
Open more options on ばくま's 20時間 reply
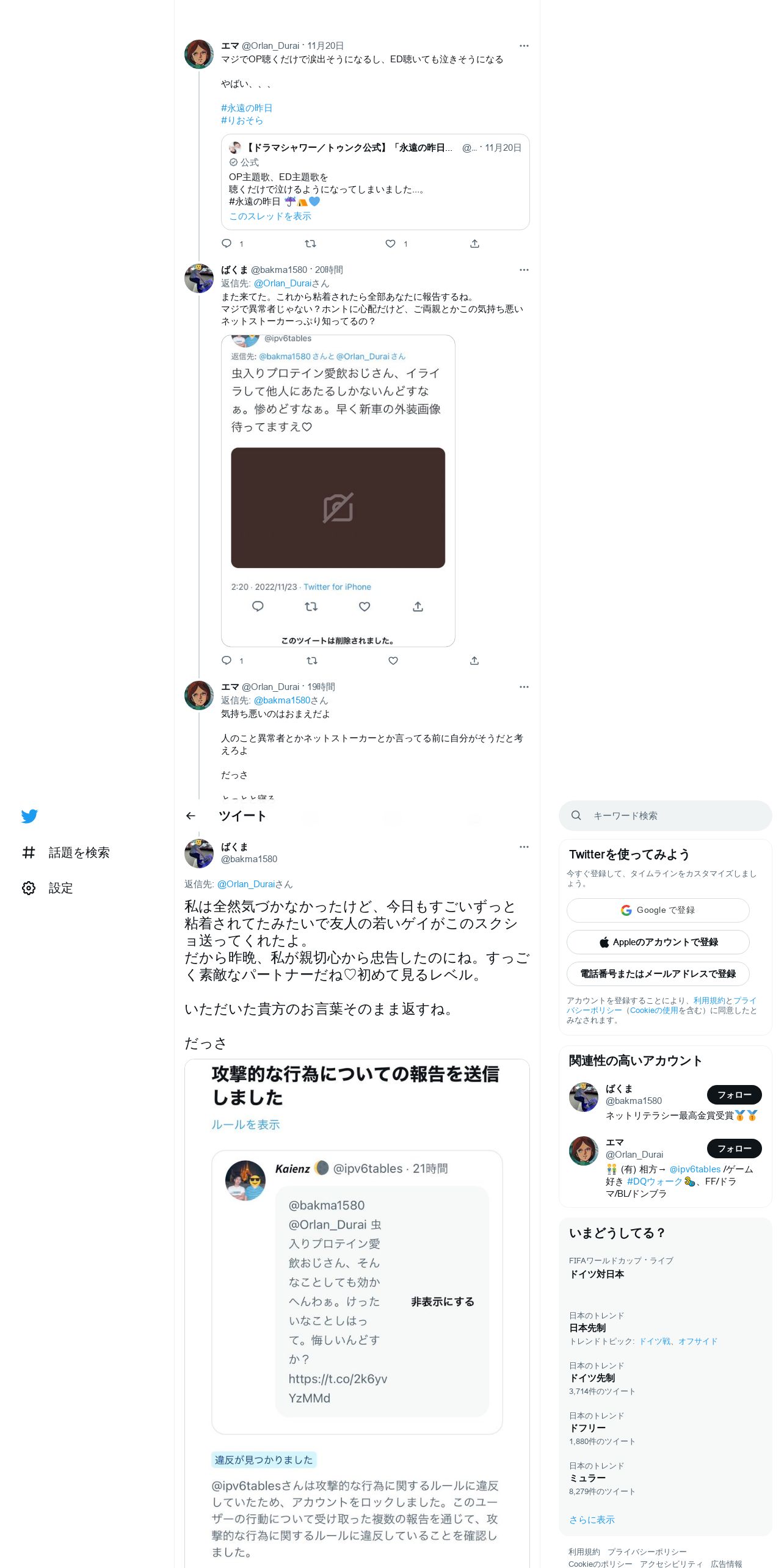pyautogui.click(x=524, y=270)
